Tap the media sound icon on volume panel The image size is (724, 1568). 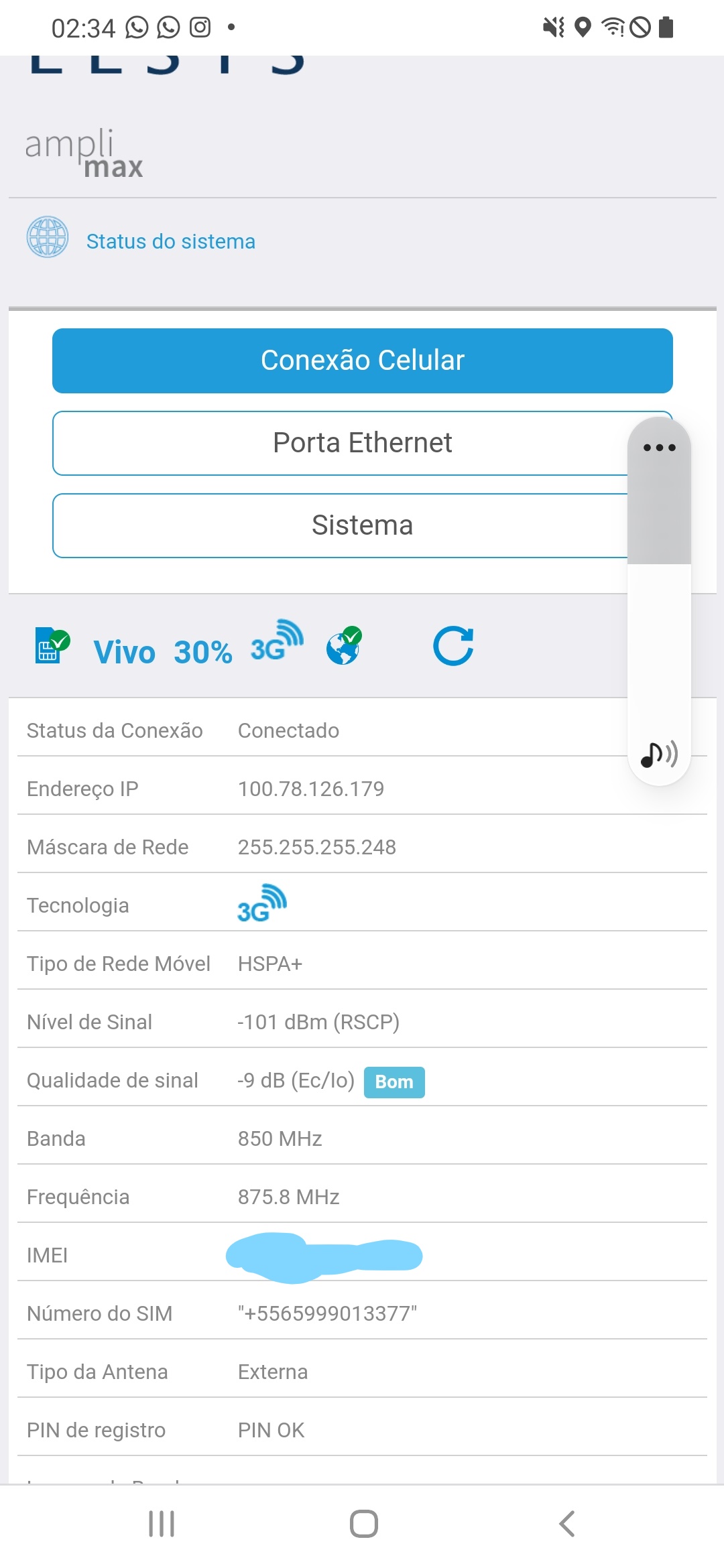pos(658,754)
